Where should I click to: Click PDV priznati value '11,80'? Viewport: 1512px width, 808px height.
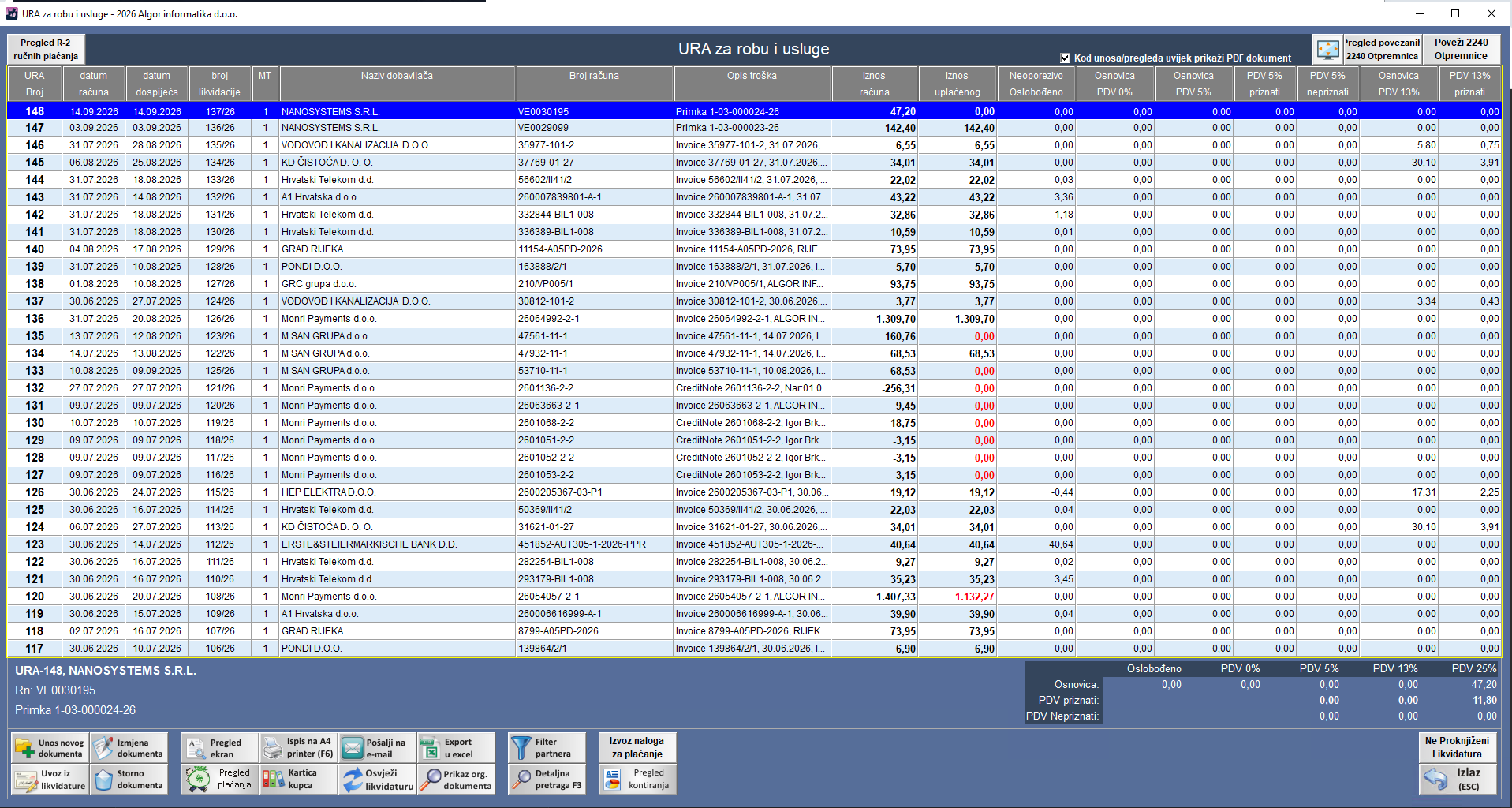(1484, 701)
